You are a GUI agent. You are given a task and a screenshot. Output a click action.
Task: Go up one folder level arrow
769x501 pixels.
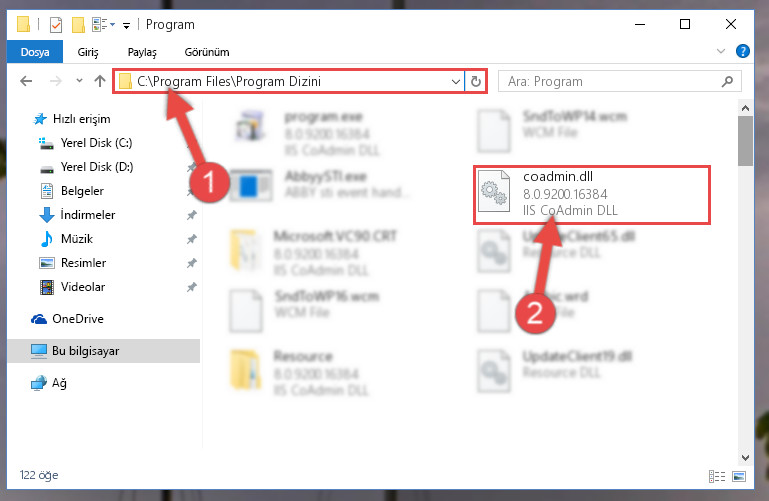[100, 81]
